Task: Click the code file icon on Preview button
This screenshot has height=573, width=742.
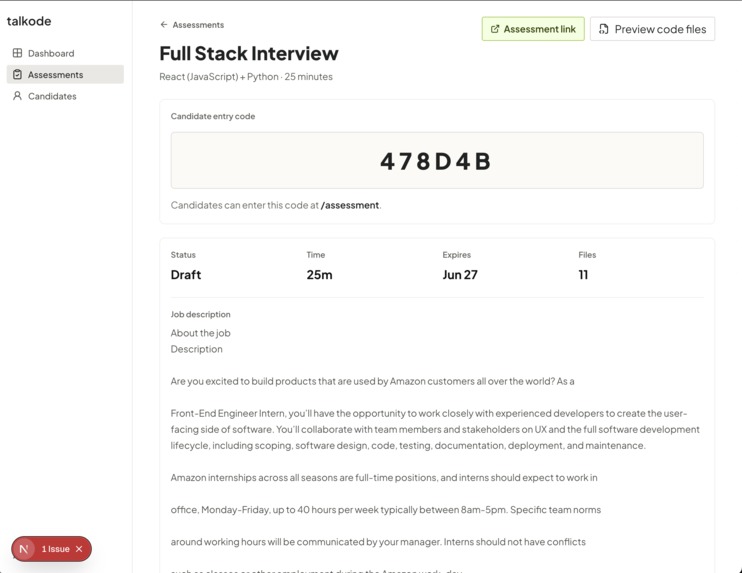Action: click(x=603, y=29)
